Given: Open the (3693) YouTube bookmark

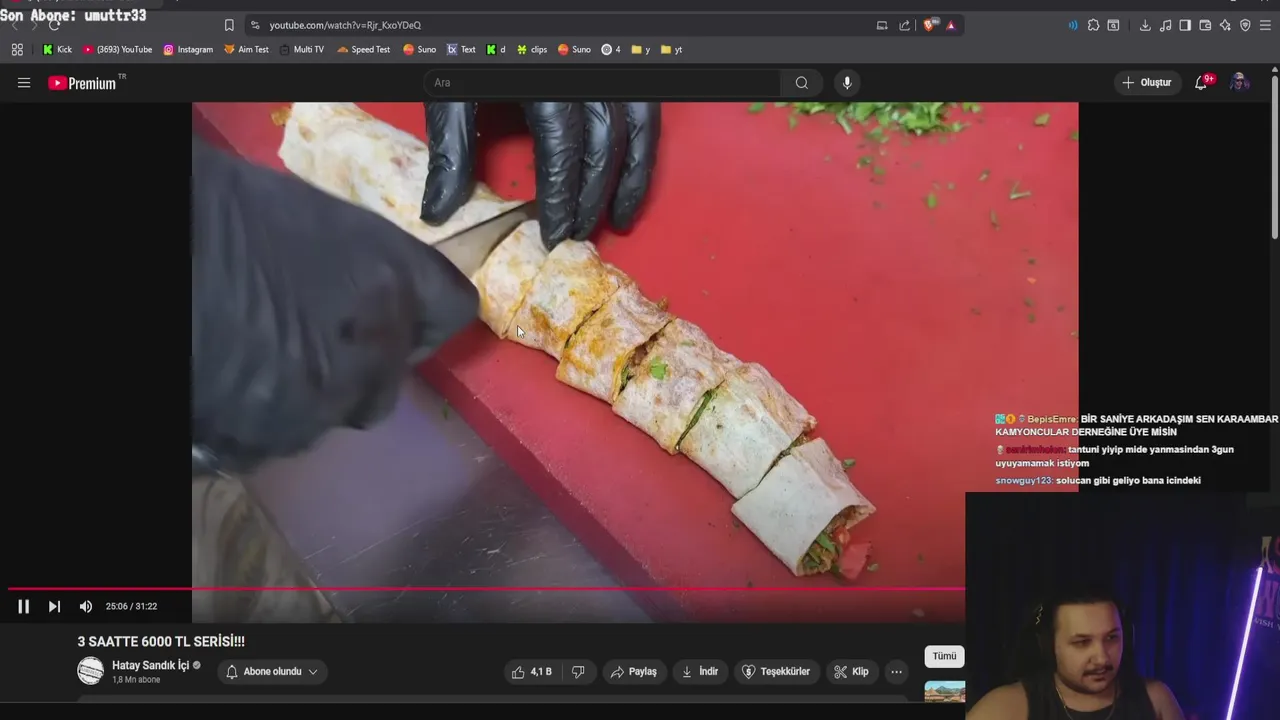Looking at the screenshot, I should tap(118, 49).
